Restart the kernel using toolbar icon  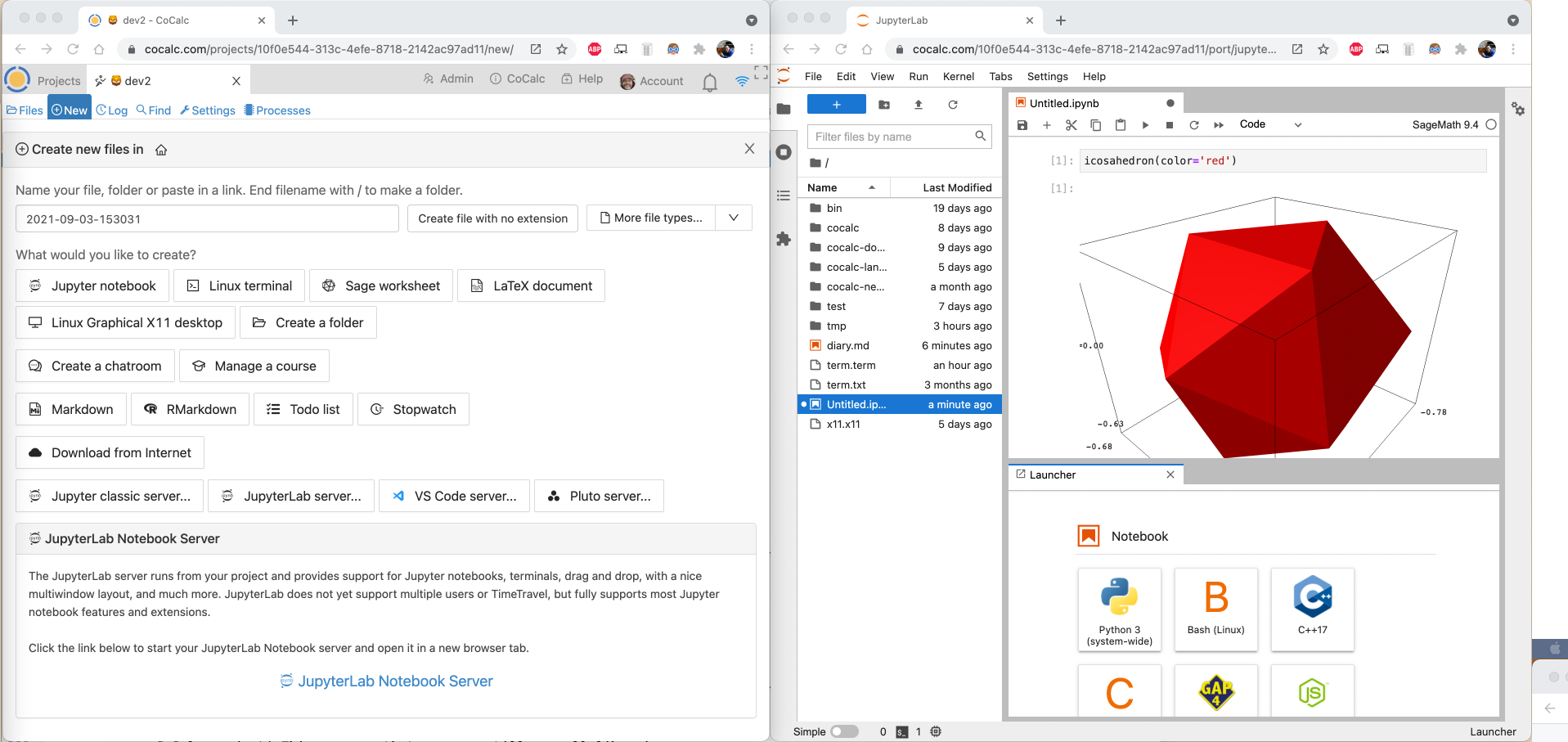coord(1194,125)
